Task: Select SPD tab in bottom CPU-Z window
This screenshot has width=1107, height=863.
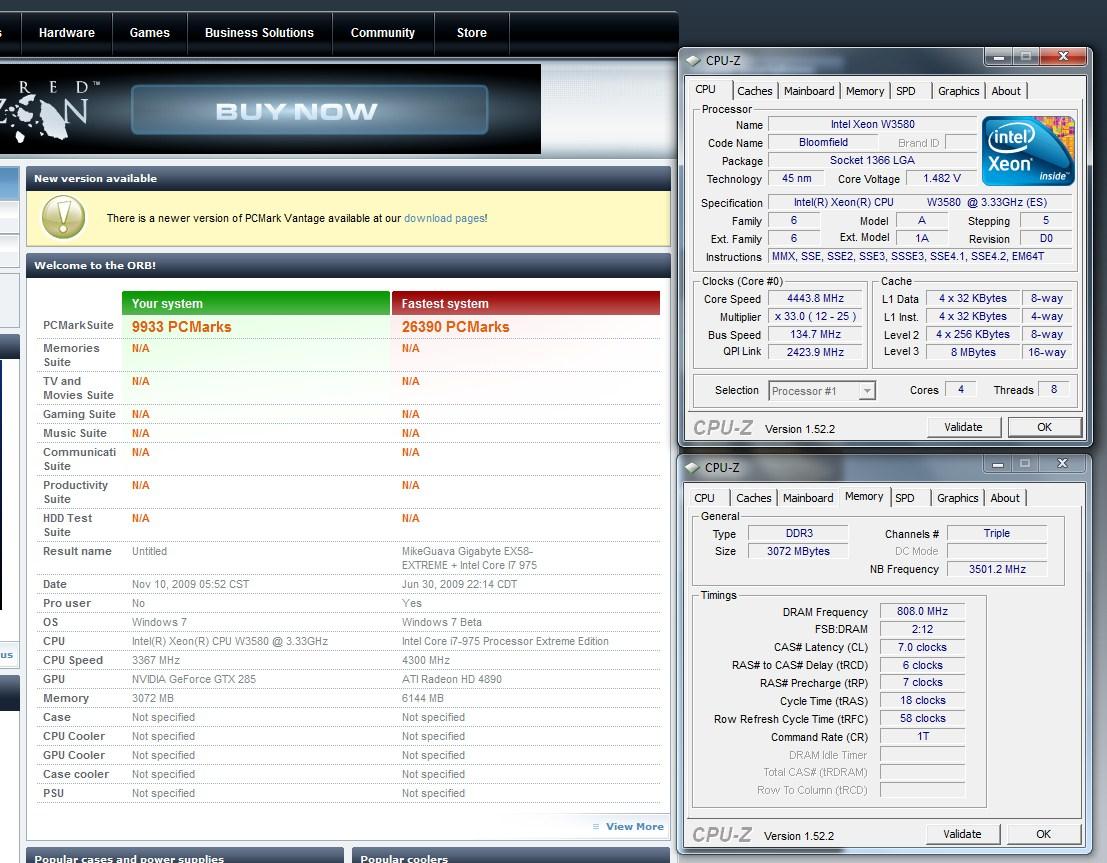Action: tap(904, 498)
